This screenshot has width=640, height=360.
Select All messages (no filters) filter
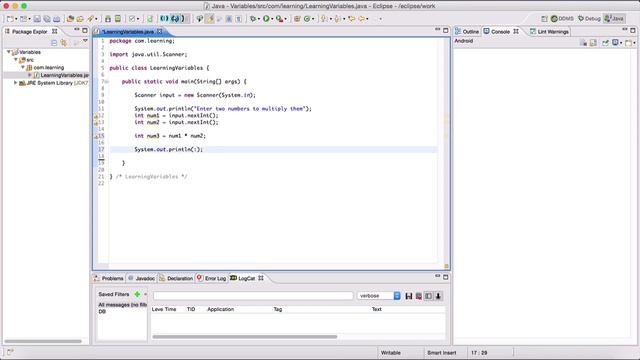pyautogui.click(x=122, y=305)
